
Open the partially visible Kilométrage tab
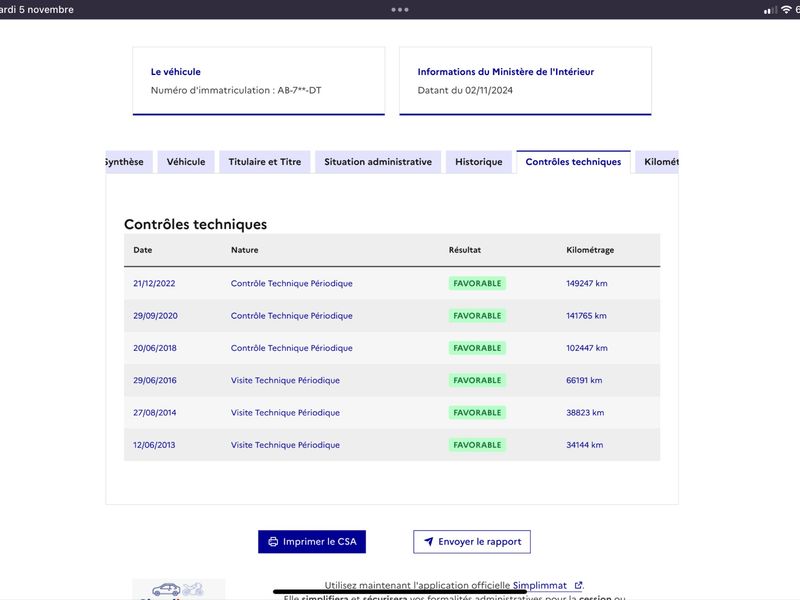pos(657,162)
